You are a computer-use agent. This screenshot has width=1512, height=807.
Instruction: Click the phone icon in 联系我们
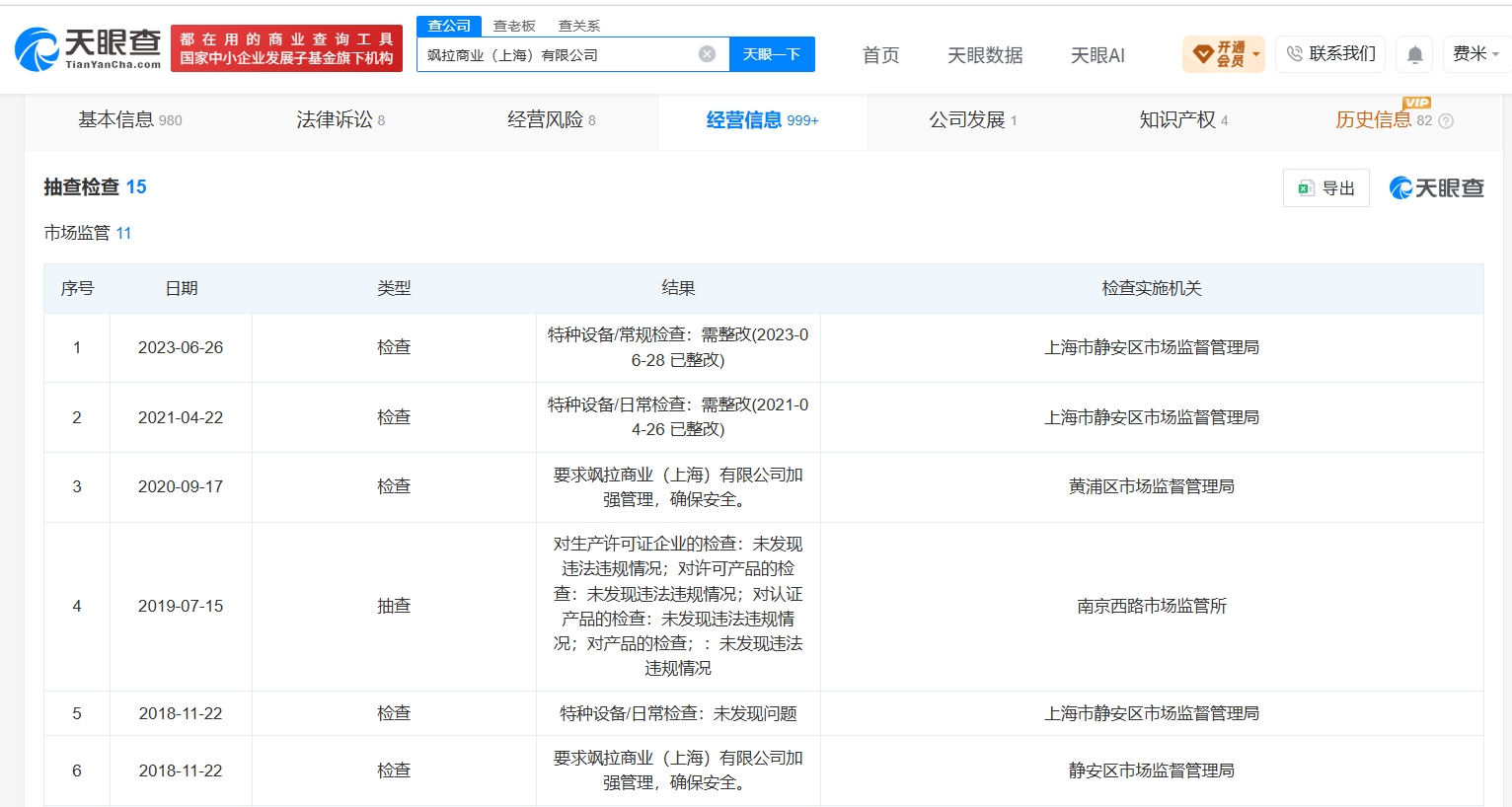[1295, 54]
